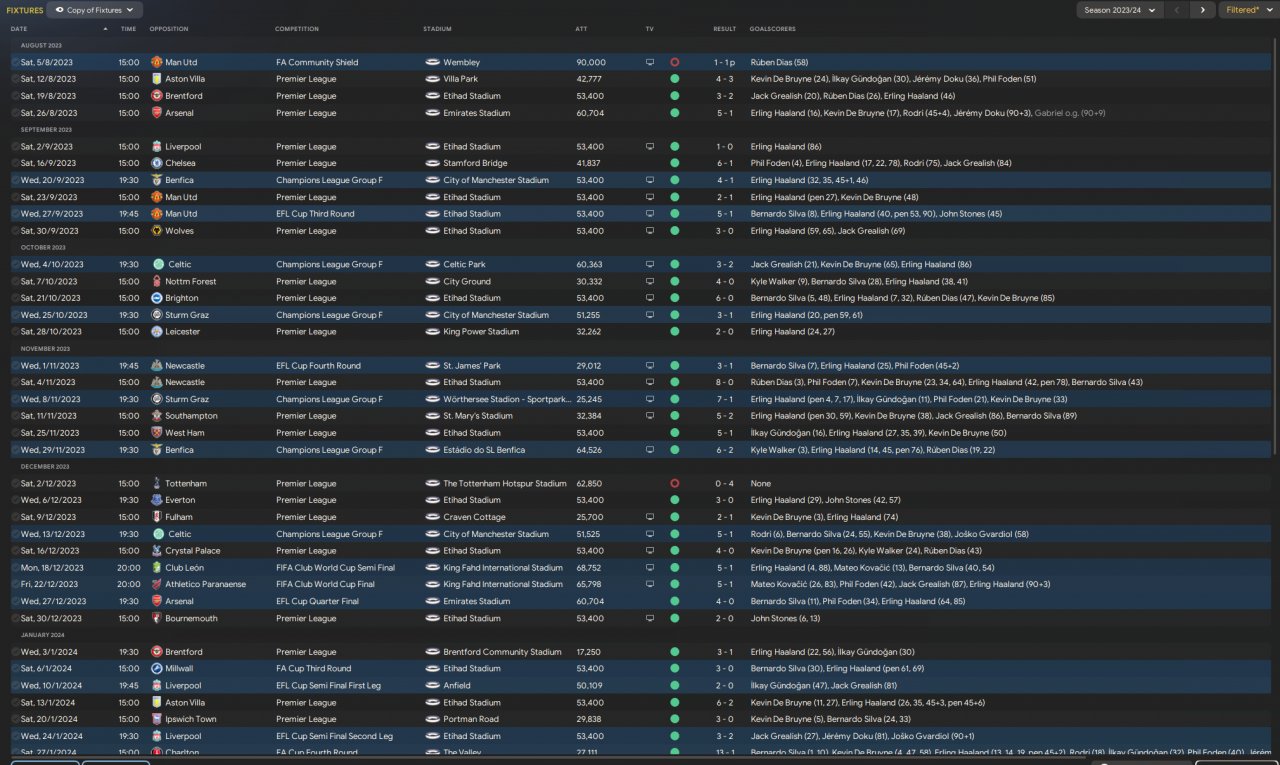Viewport: 1280px width, 765px height.
Task: Click the Athletico Paranaense badge
Action: click(157, 584)
